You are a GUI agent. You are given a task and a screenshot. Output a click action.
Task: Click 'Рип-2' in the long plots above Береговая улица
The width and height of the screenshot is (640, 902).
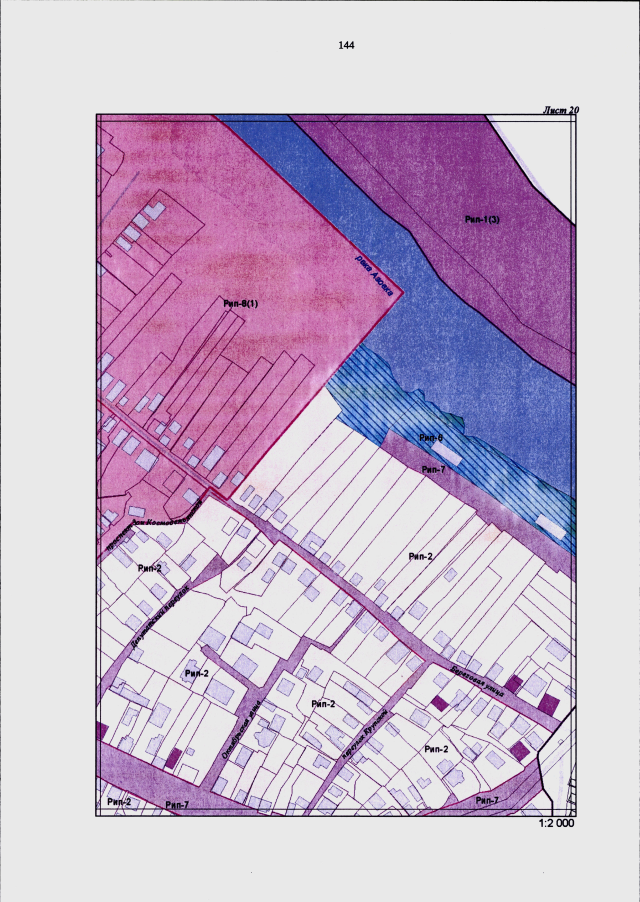coord(420,556)
